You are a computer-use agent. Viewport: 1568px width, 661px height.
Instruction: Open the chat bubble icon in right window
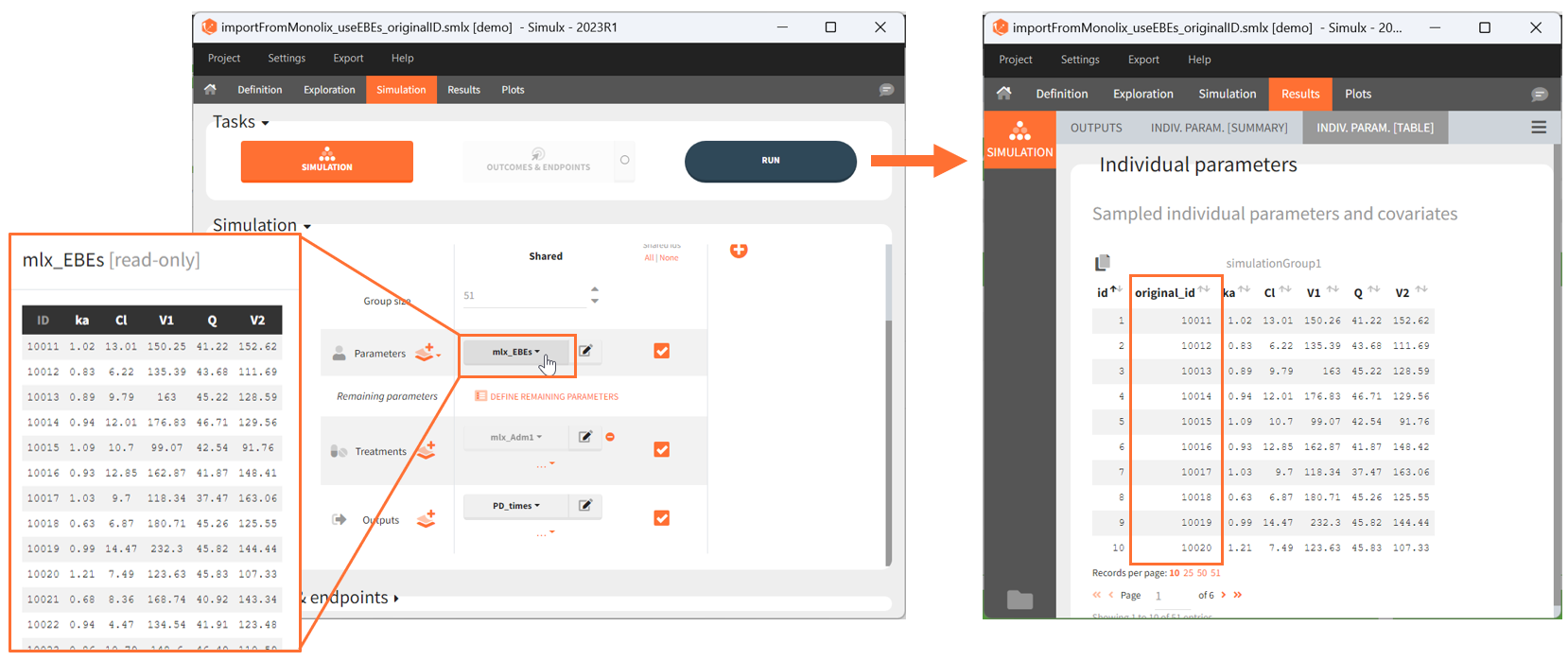tap(1539, 95)
